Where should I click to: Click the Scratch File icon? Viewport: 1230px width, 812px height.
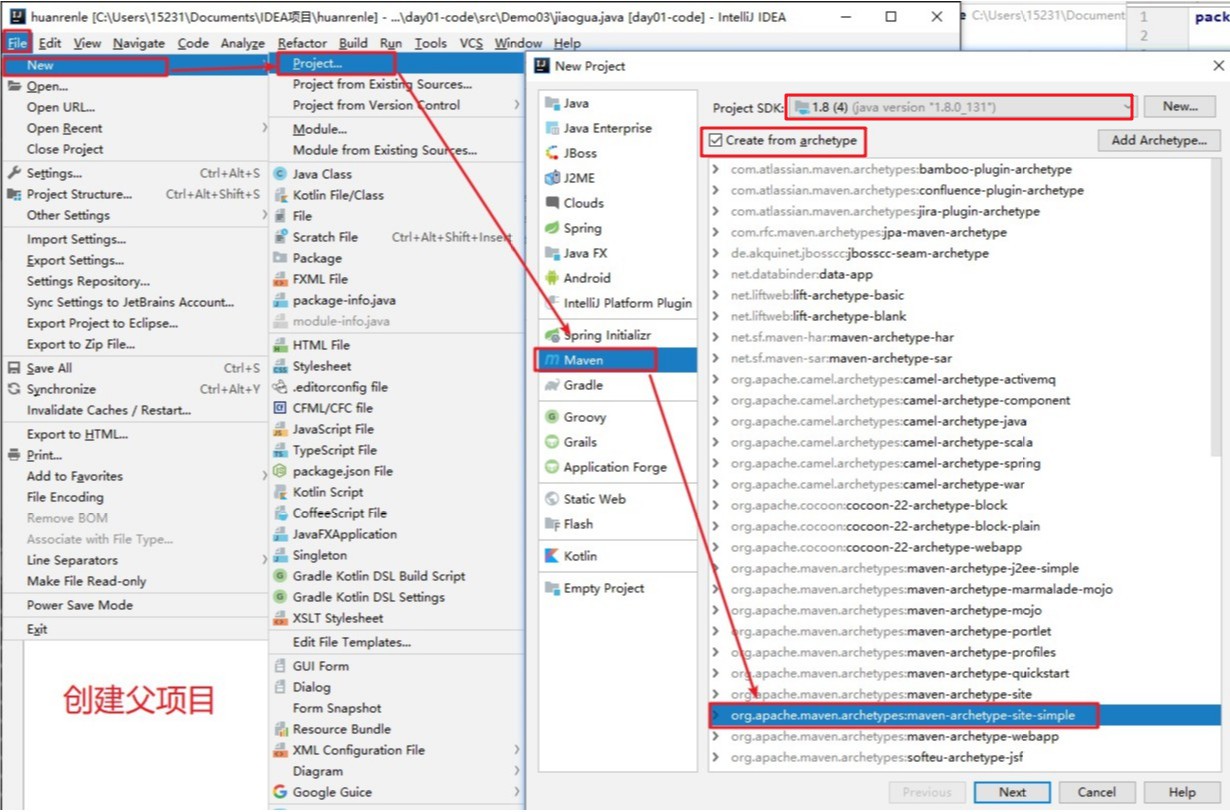coord(280,237)
